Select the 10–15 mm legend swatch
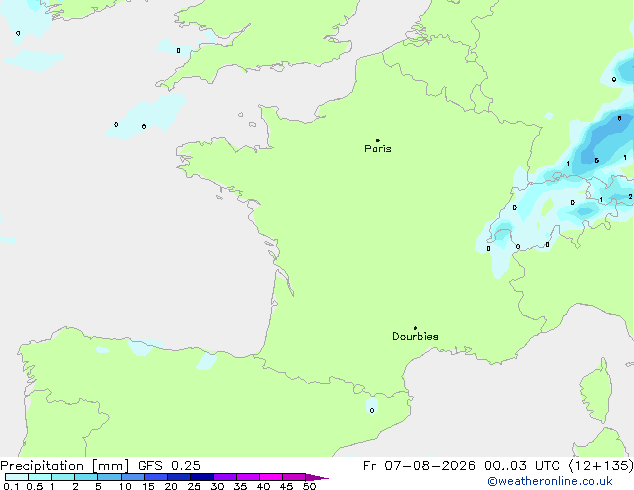Image resolution: width=634 pixels, height=490 pixels. [x=132, y=477]
